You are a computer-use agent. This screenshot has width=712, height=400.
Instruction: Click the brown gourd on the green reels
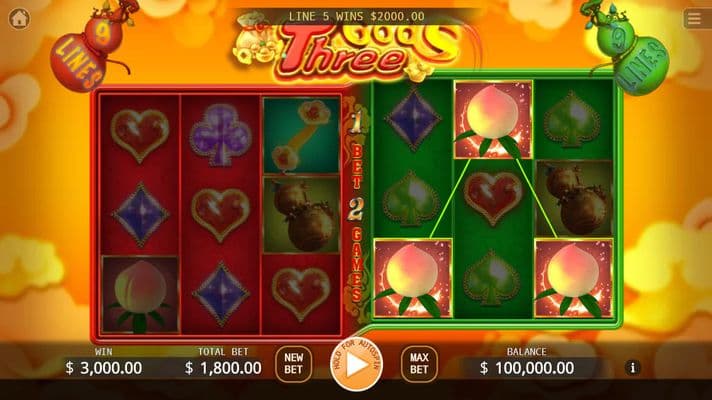574,198
